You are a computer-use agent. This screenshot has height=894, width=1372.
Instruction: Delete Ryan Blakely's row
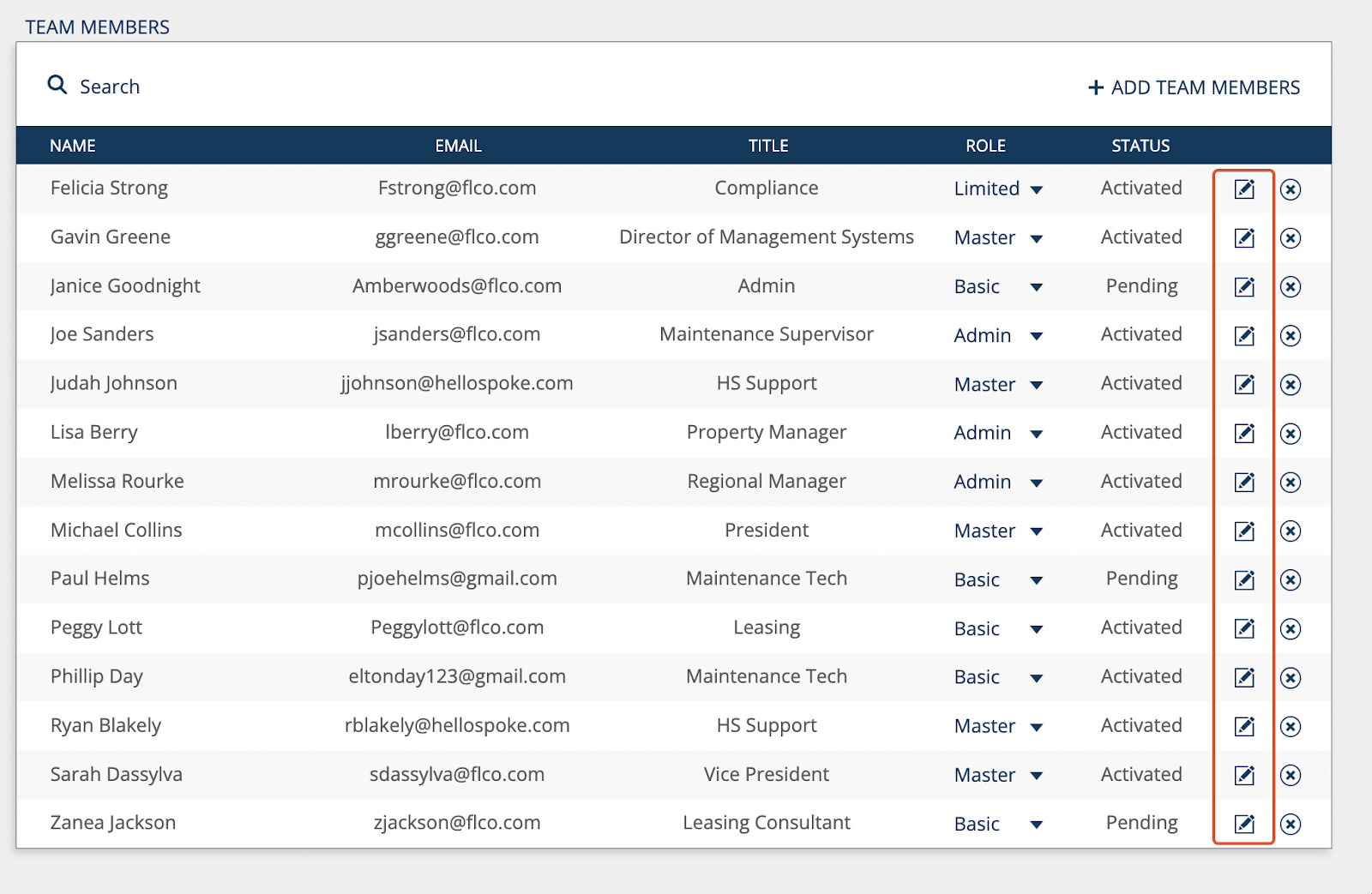(x=1291, y=726)
